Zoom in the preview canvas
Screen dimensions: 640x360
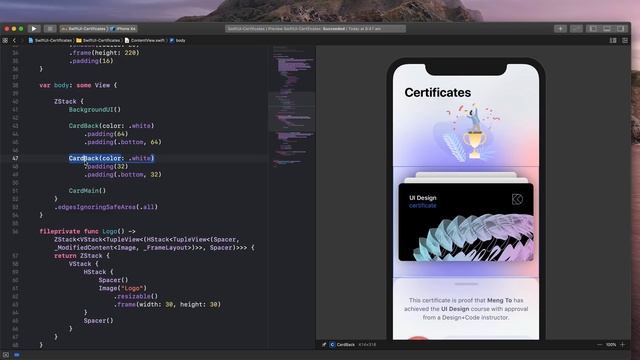pos(622,344)
